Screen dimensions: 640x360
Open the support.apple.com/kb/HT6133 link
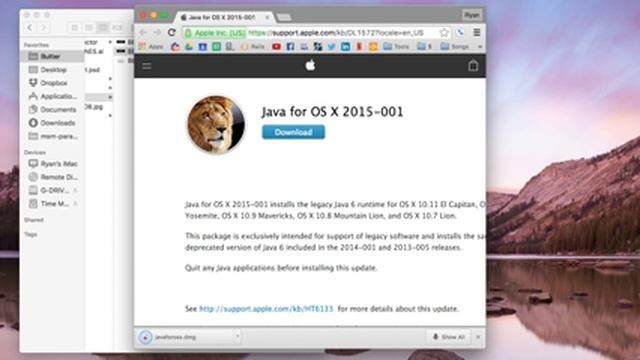[266, 309]
